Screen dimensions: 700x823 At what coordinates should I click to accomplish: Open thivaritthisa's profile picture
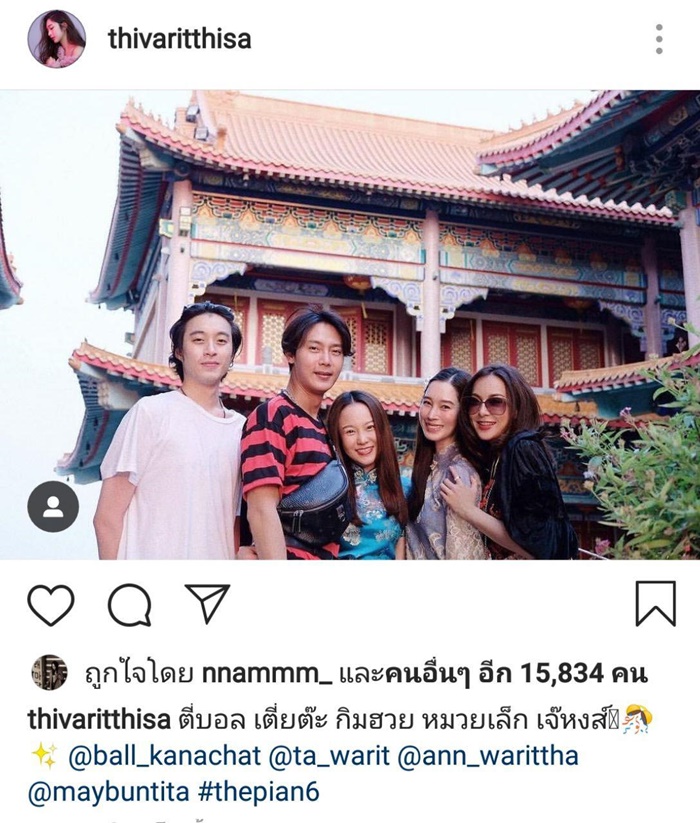click(x=56, y=39)
